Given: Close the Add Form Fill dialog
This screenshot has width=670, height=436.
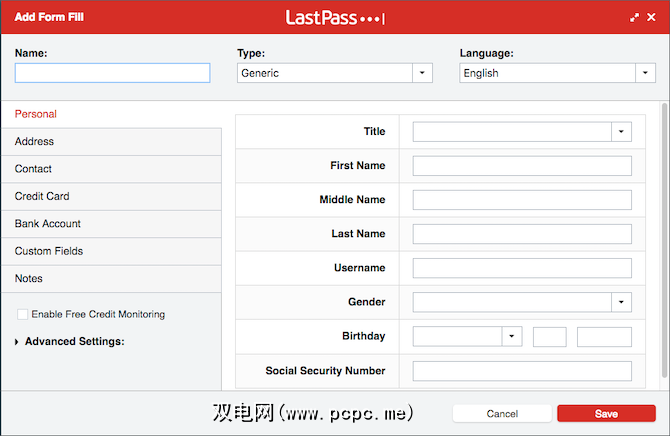Looking at the screenshot, I should (x=651, y=17).
